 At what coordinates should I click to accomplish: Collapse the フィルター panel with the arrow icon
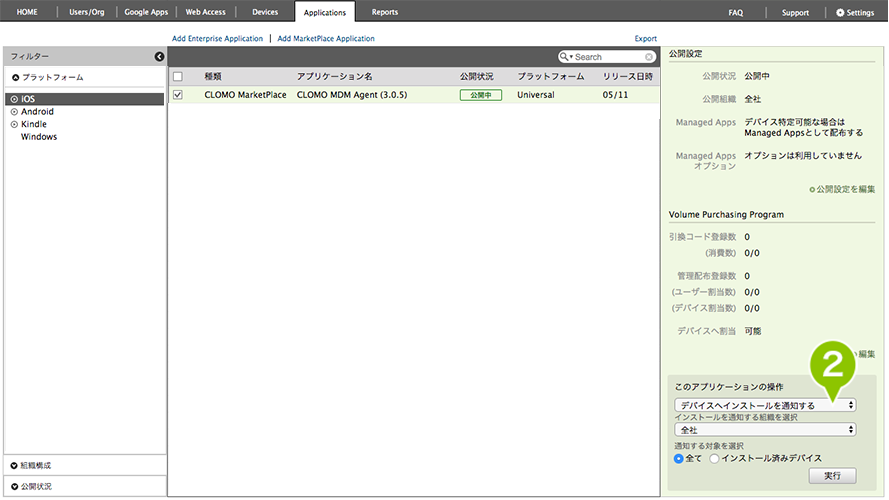coord(158,57)
